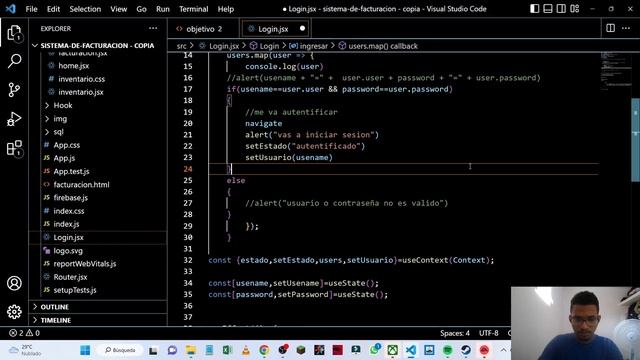Open the Run and Debug view

(x=14, y=119)
